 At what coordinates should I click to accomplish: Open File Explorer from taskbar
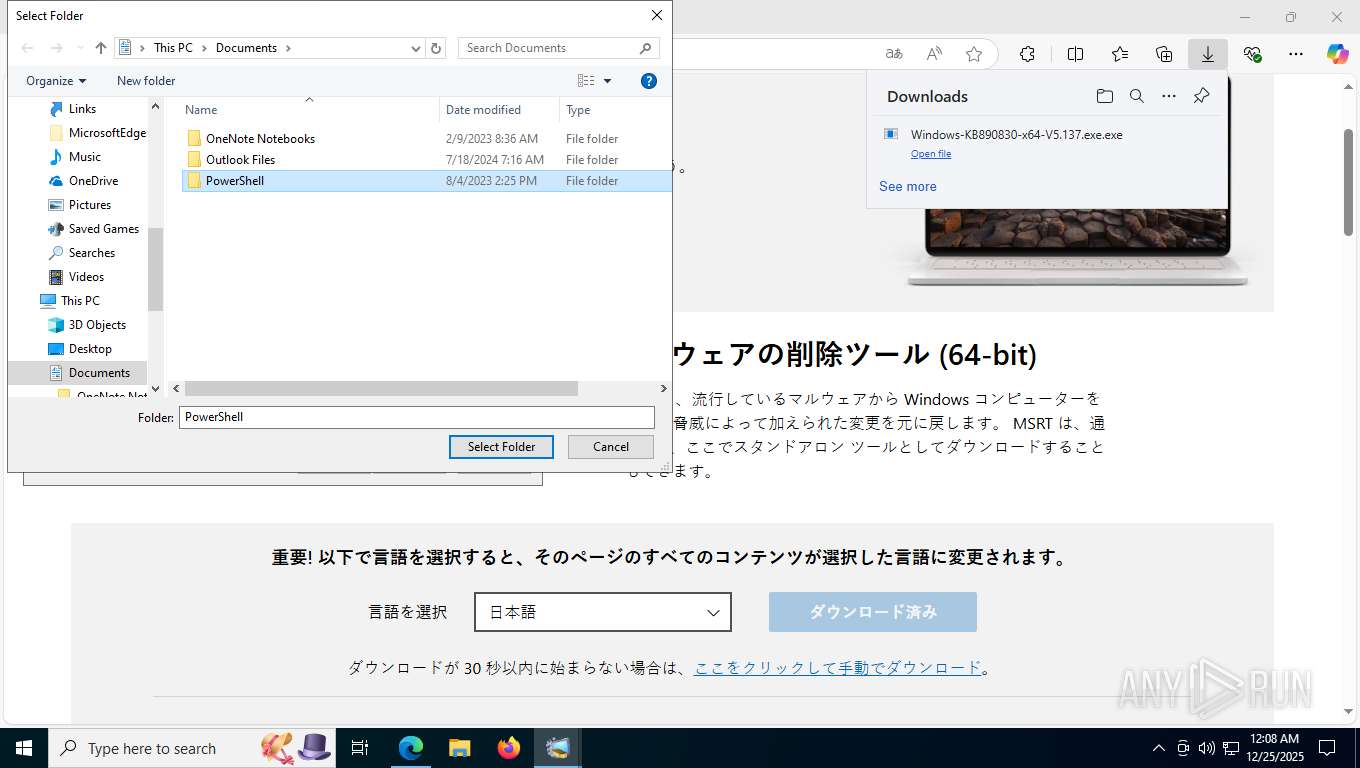(460, 748)
